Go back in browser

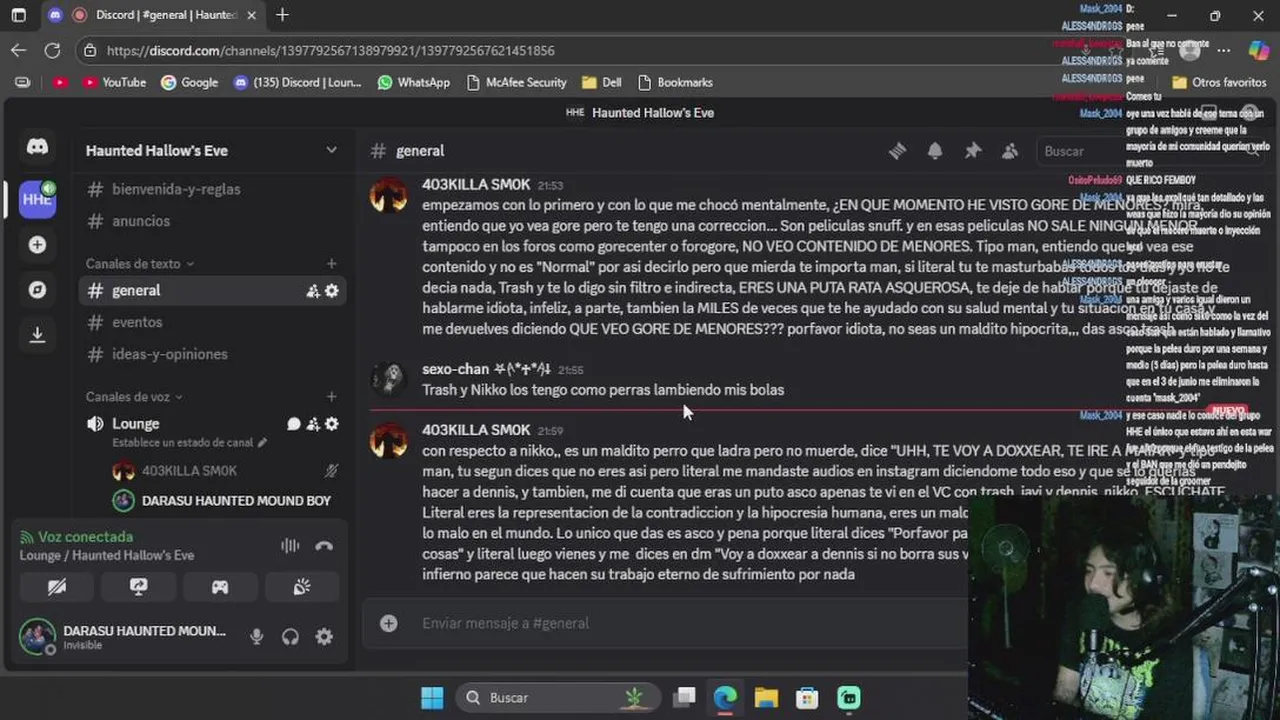19,50
